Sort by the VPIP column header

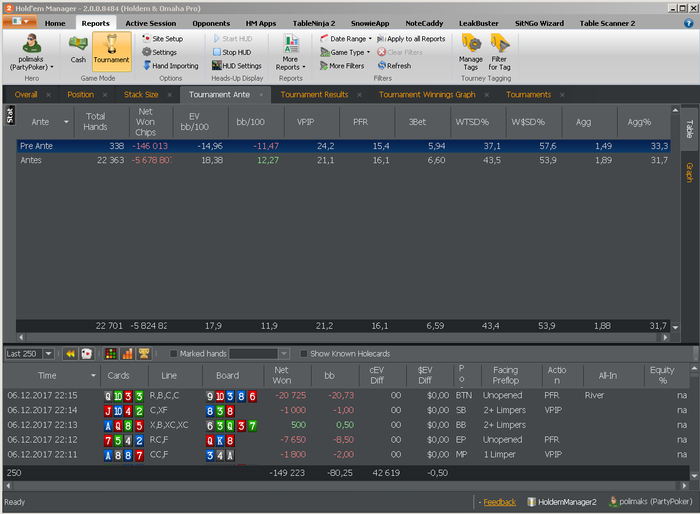click(x=312, y=122)
